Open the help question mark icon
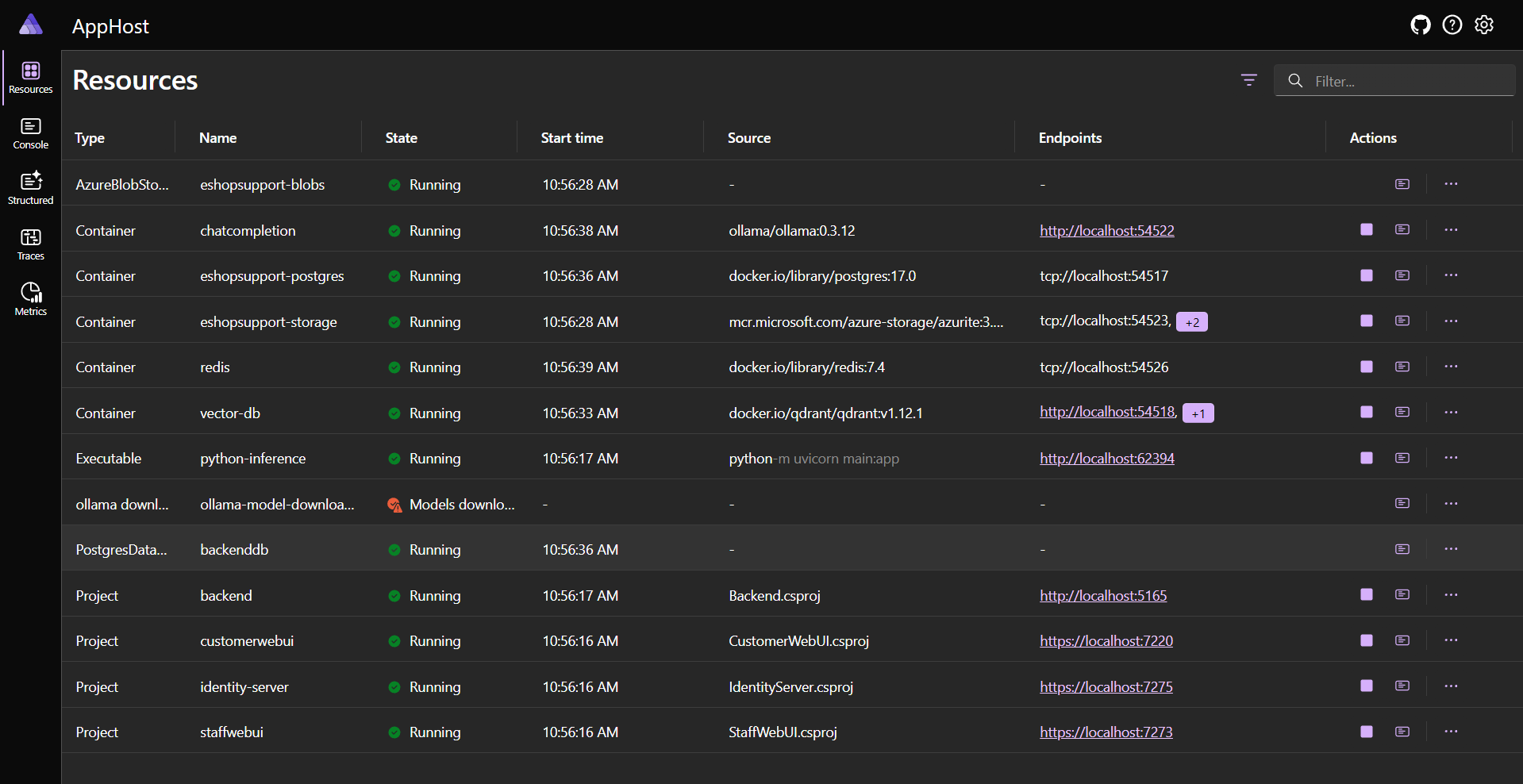1523x784 pixels. tap(1452, 25)
